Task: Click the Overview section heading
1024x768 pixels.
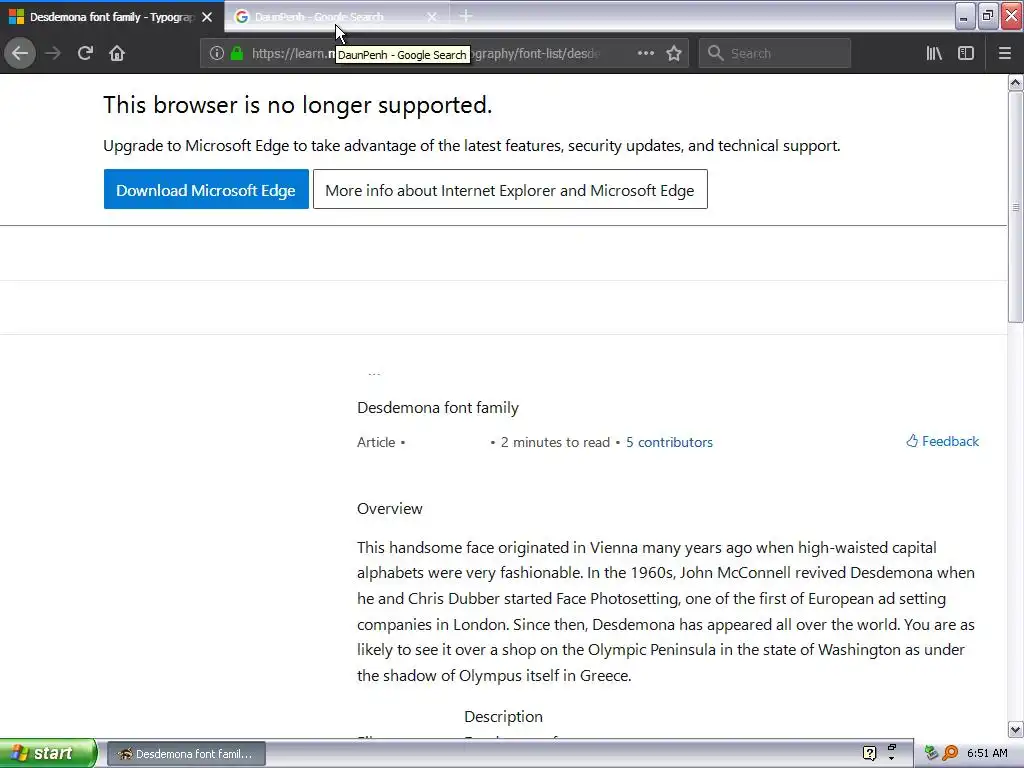Action: 389,509
